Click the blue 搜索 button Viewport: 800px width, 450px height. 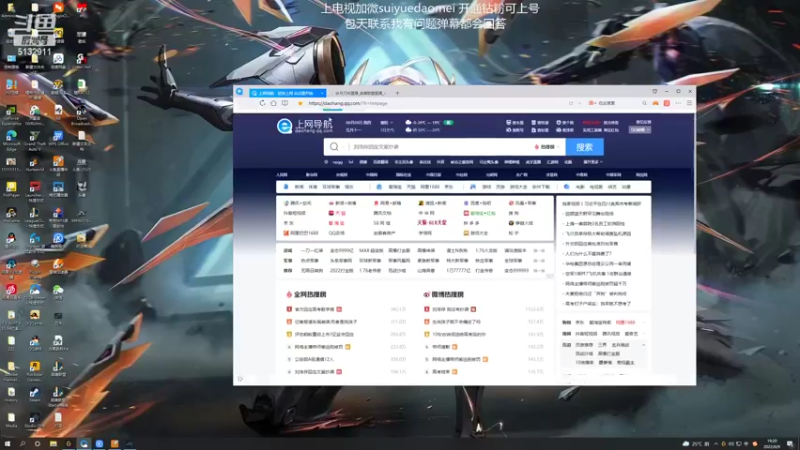pyautogui.click(x=584, y=147)
